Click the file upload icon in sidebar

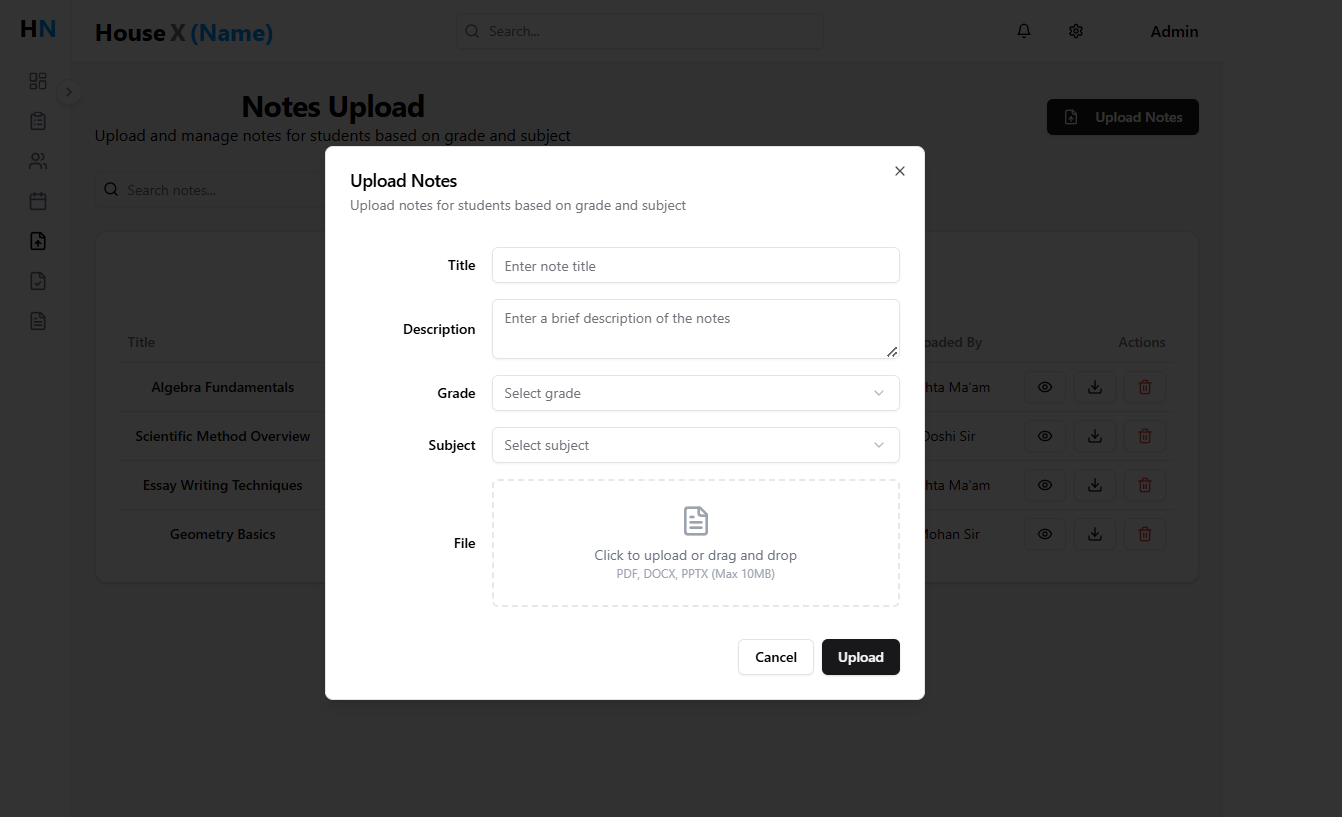click(38, 241)
